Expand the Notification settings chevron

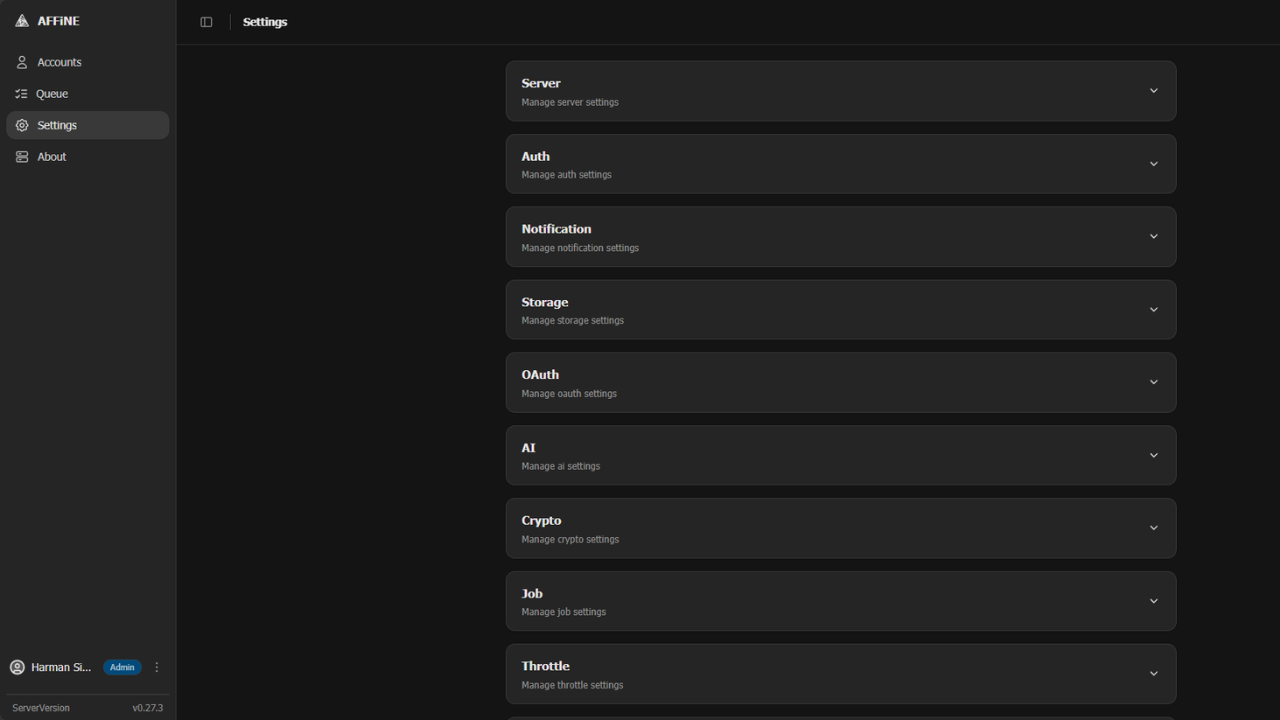1153,237
